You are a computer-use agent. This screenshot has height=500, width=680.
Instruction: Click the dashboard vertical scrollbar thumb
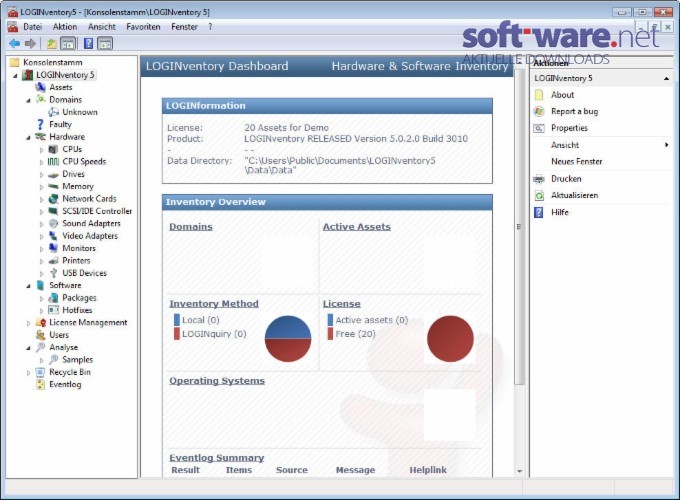[519, 226]
